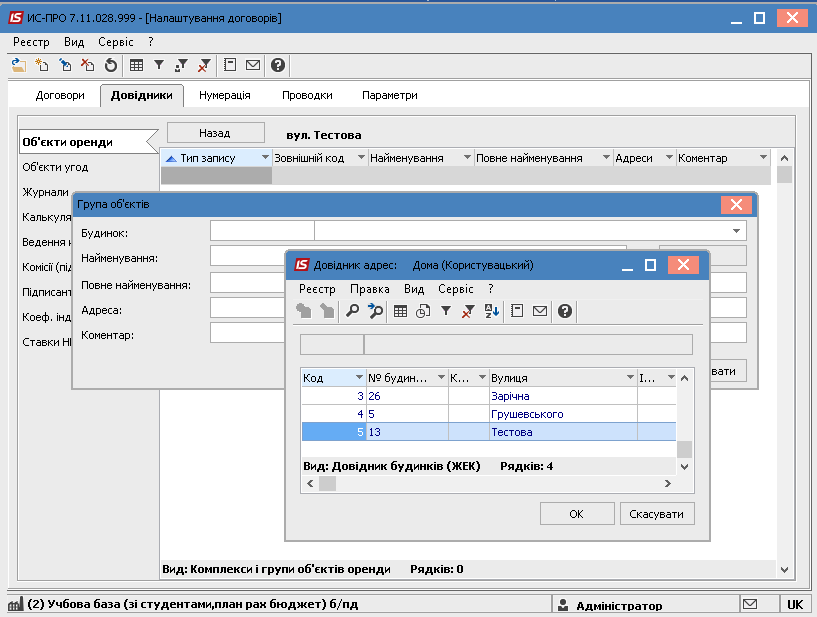Click the envelope icon in address directory toolbar
Viewport: 817px width, 617px height.
540,311
